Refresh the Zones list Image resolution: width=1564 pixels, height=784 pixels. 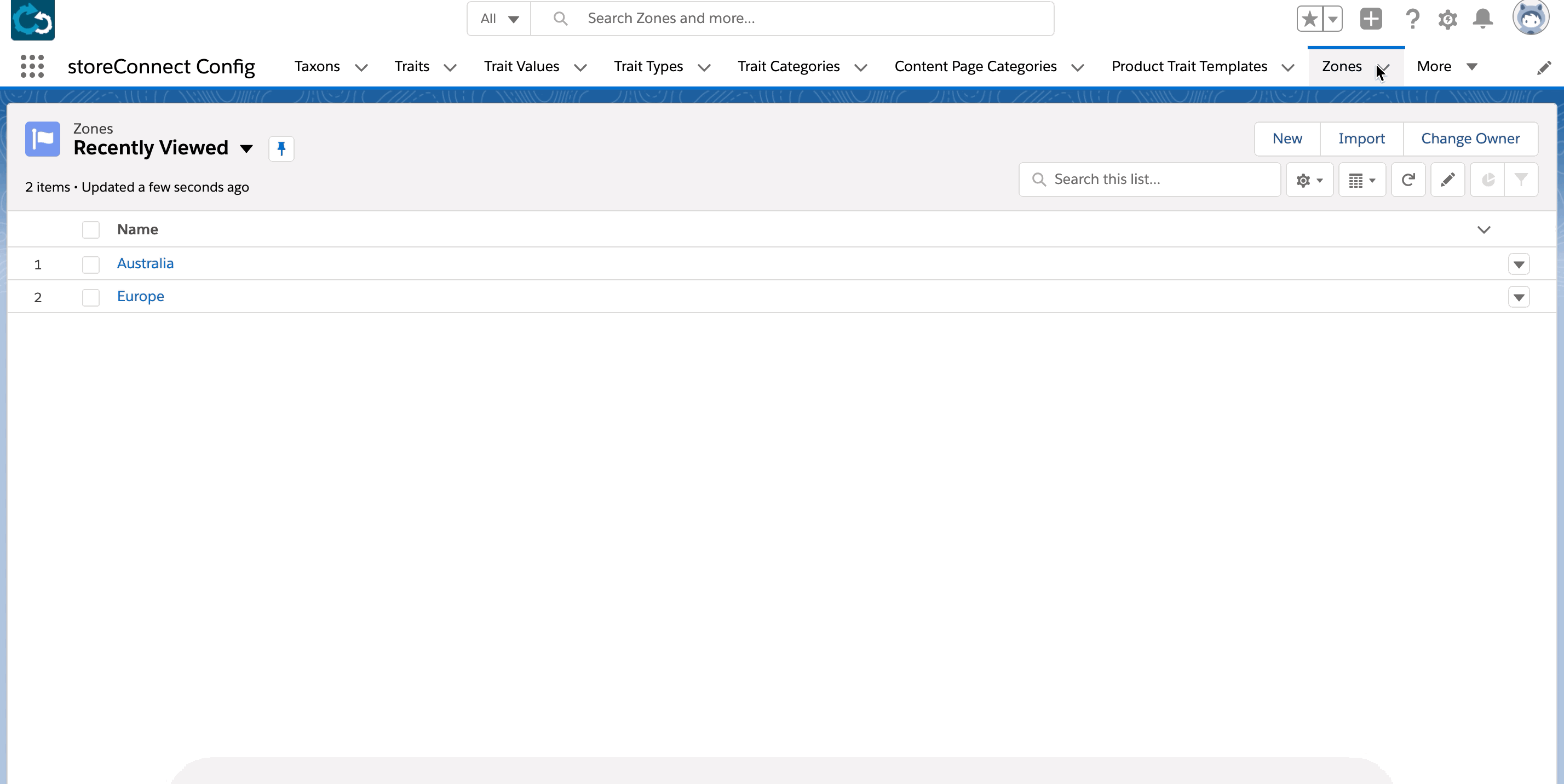pyautogui.click(x=1408, y=180)
